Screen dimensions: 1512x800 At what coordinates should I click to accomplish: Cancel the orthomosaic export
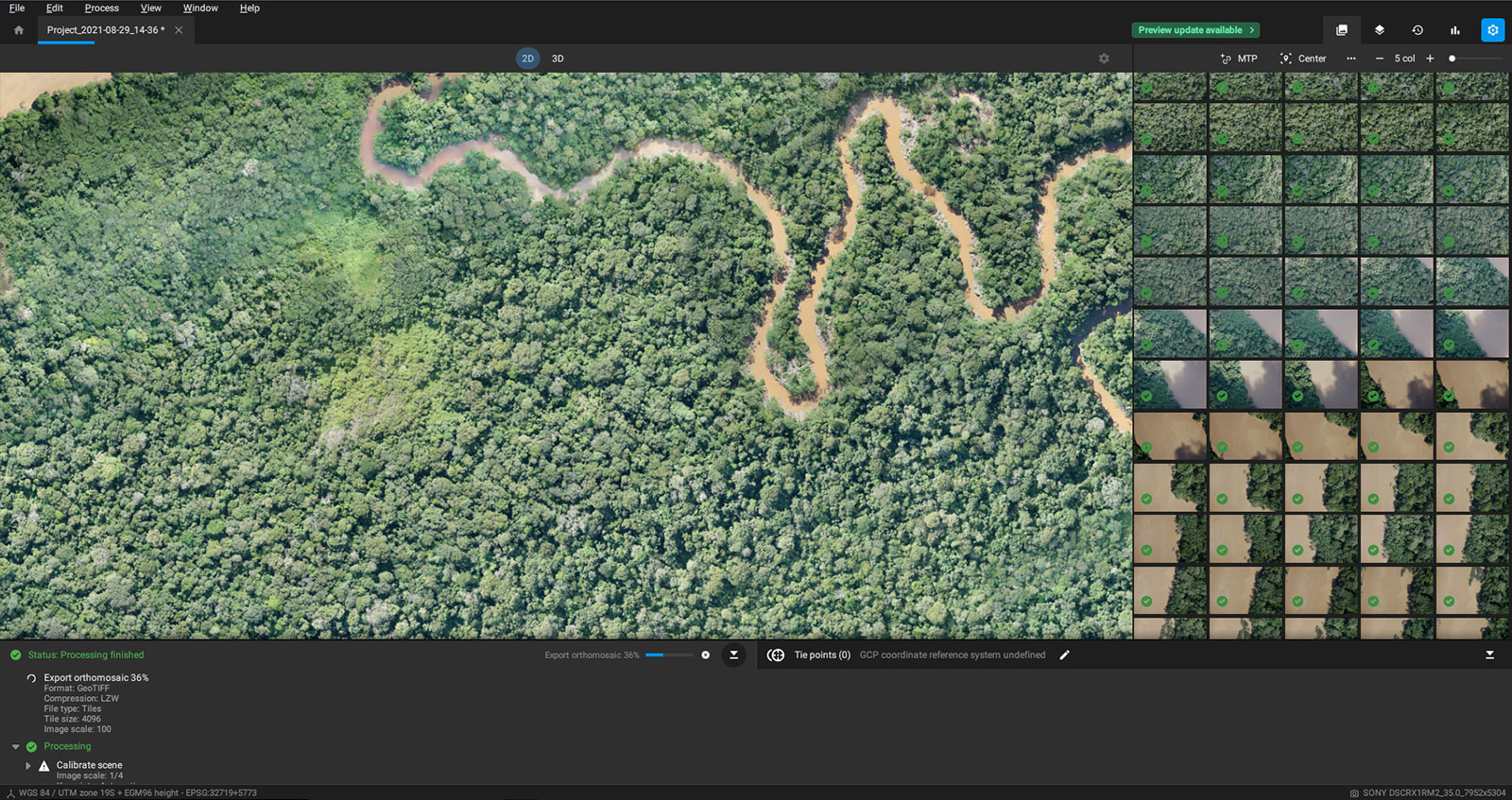click(705, 655)
